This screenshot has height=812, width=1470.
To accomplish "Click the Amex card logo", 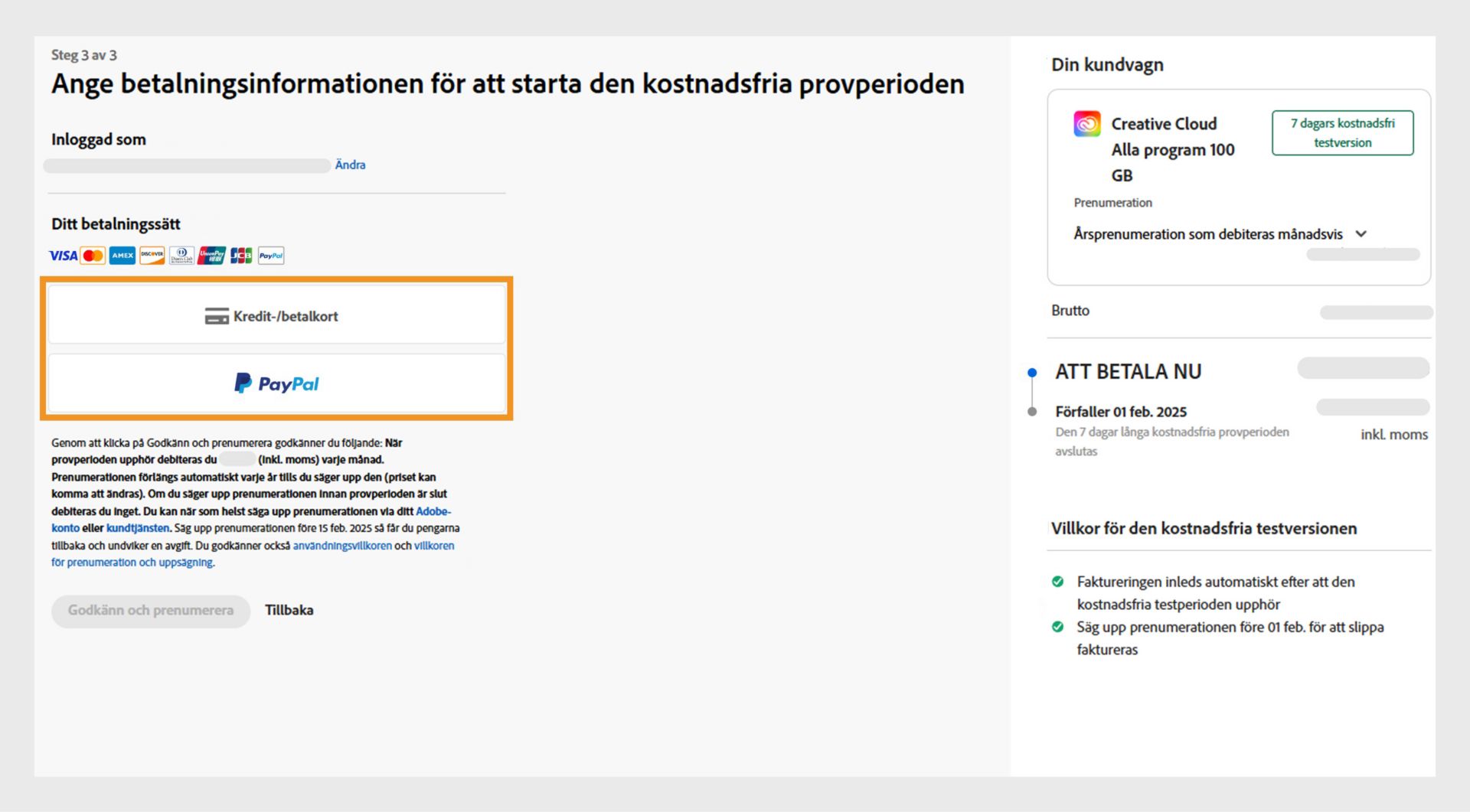I will [x=122, y=256].
